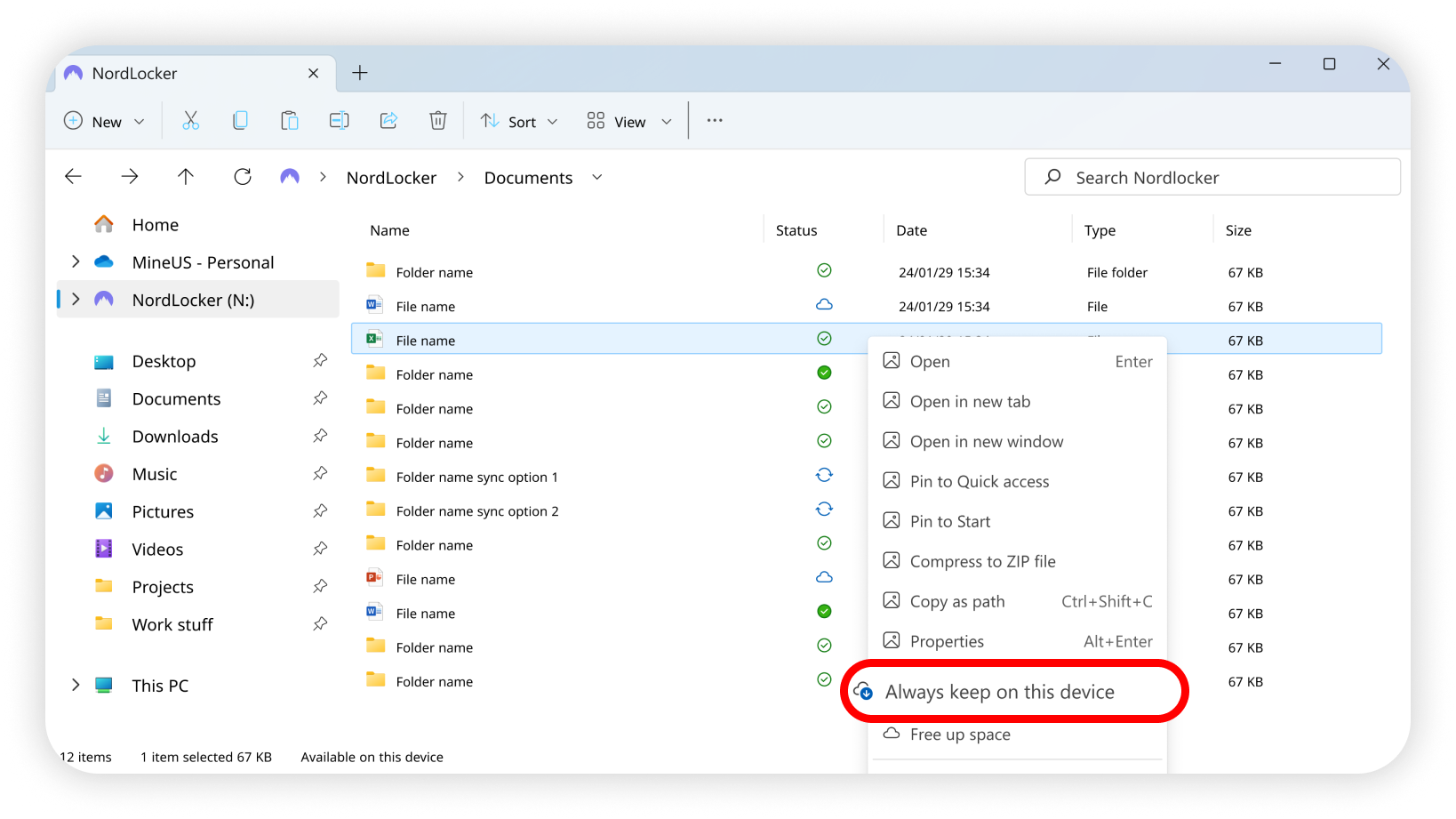Click pin icon next to Work stuff

click(x=320, y=624)
